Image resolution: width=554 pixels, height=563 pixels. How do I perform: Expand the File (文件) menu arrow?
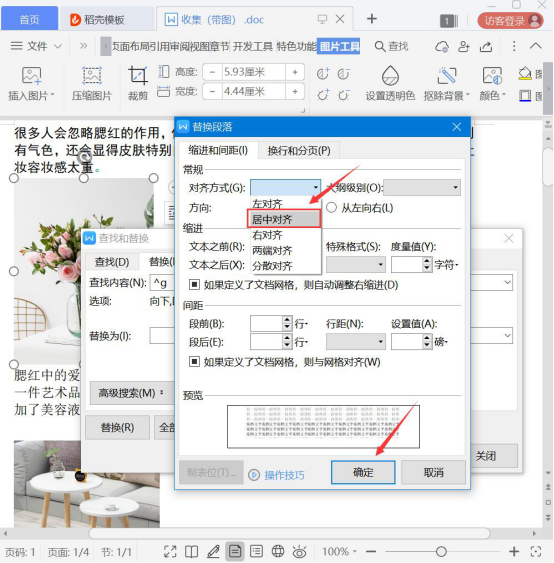tap(57, 46)
